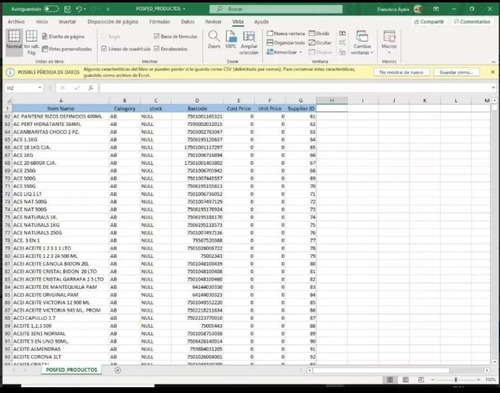
Task: Click the Save icon in title bar
Action: tap(67, 9)
